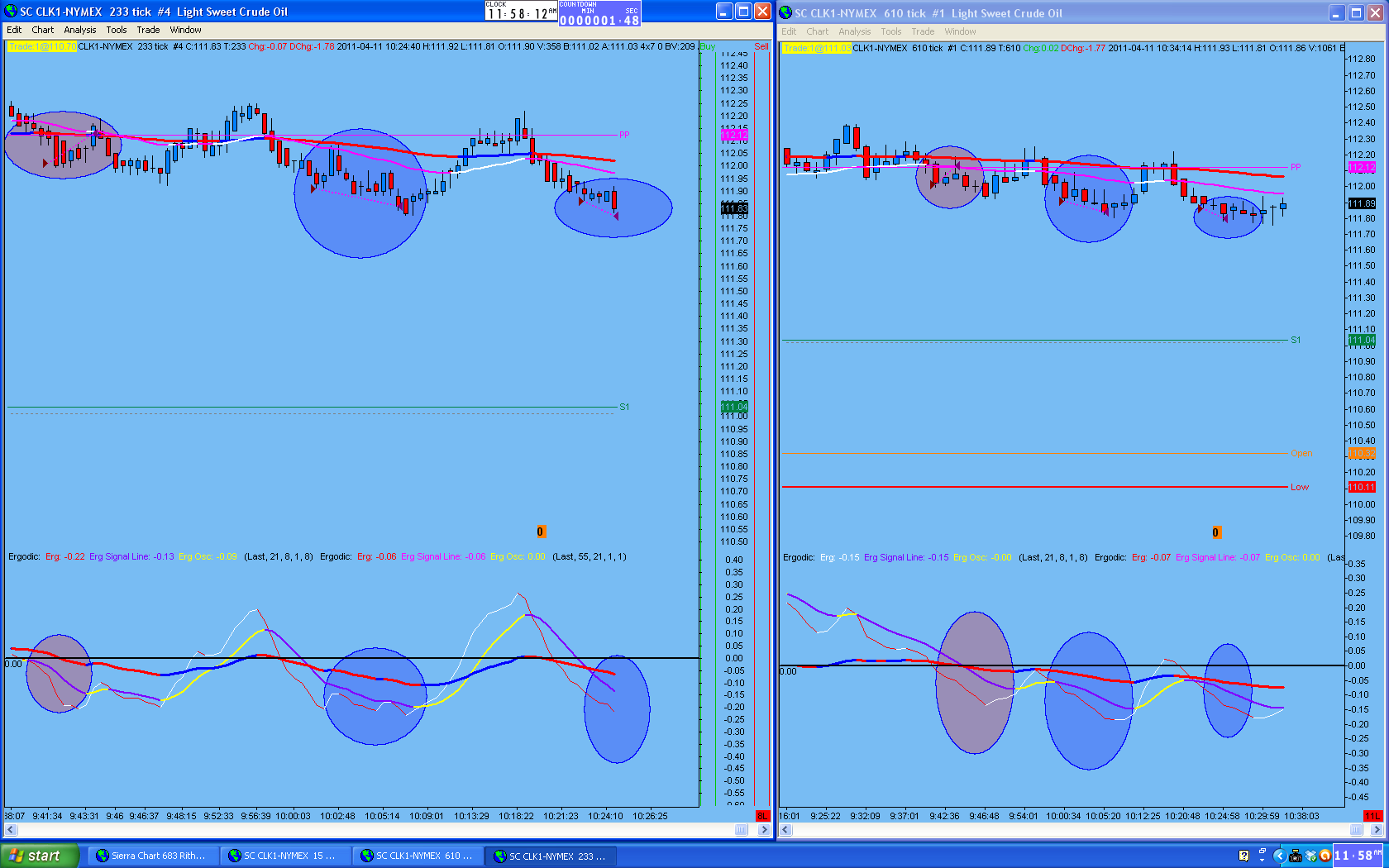1389x868 pixels.
Task: Open the Tools menu in the 610 tick window
Action: point(891,31)
